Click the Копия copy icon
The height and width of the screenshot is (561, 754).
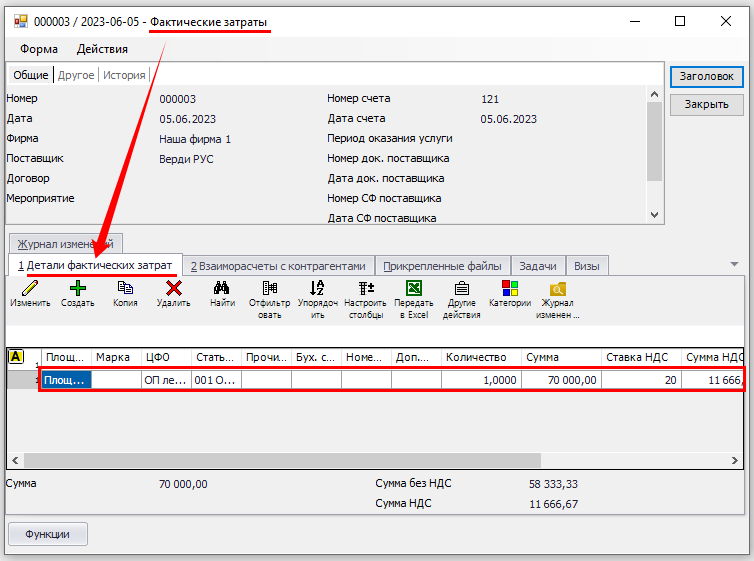point(125,289)
